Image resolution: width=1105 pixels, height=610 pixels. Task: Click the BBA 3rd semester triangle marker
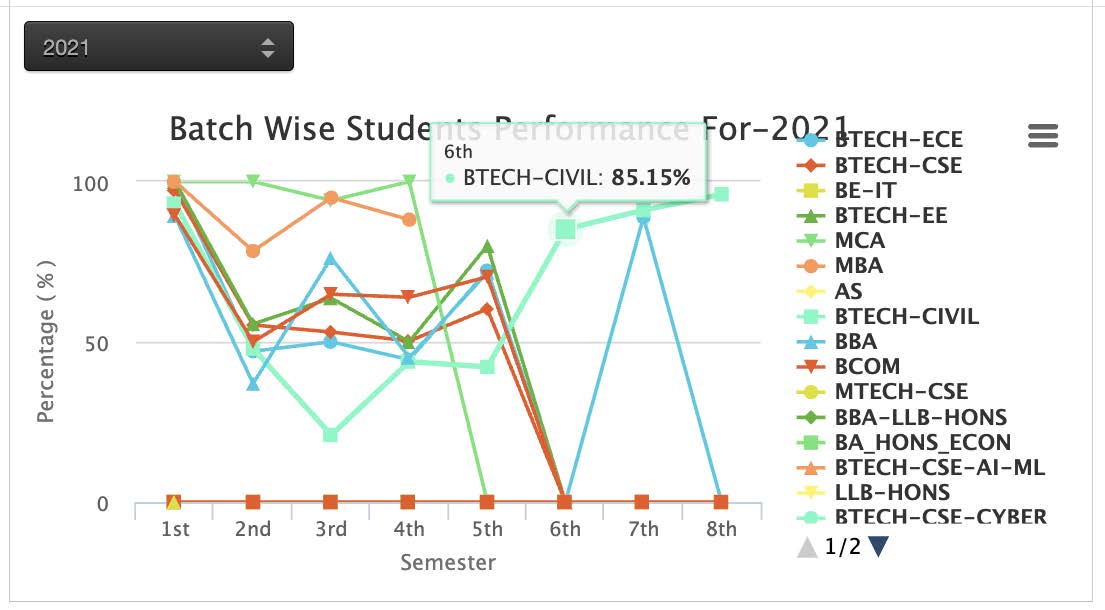331,260
